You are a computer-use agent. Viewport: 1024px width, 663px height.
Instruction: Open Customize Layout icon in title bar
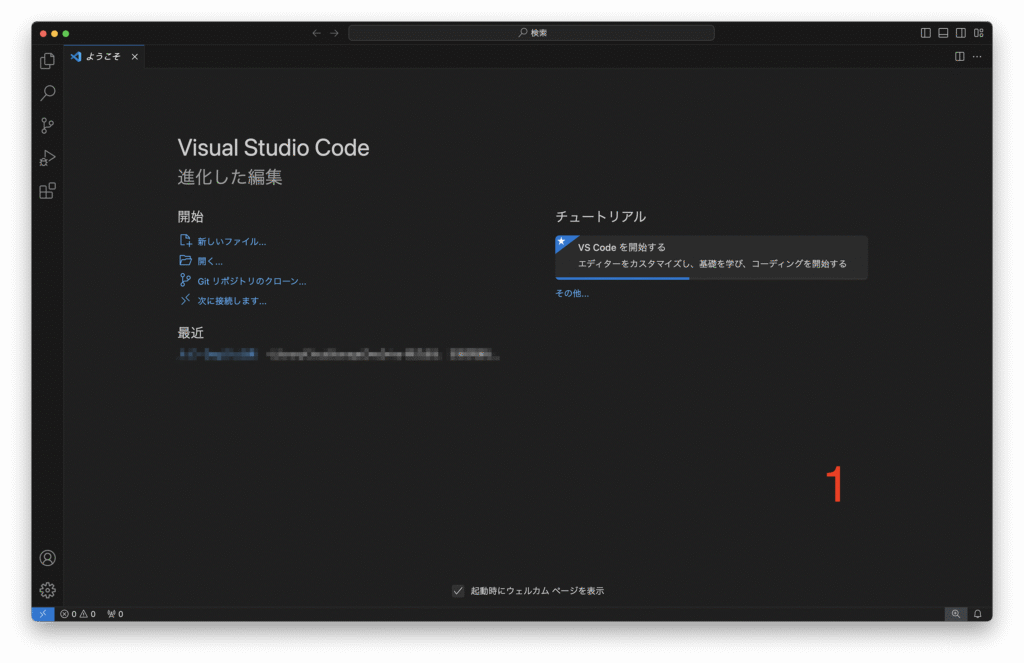[978, 33]
